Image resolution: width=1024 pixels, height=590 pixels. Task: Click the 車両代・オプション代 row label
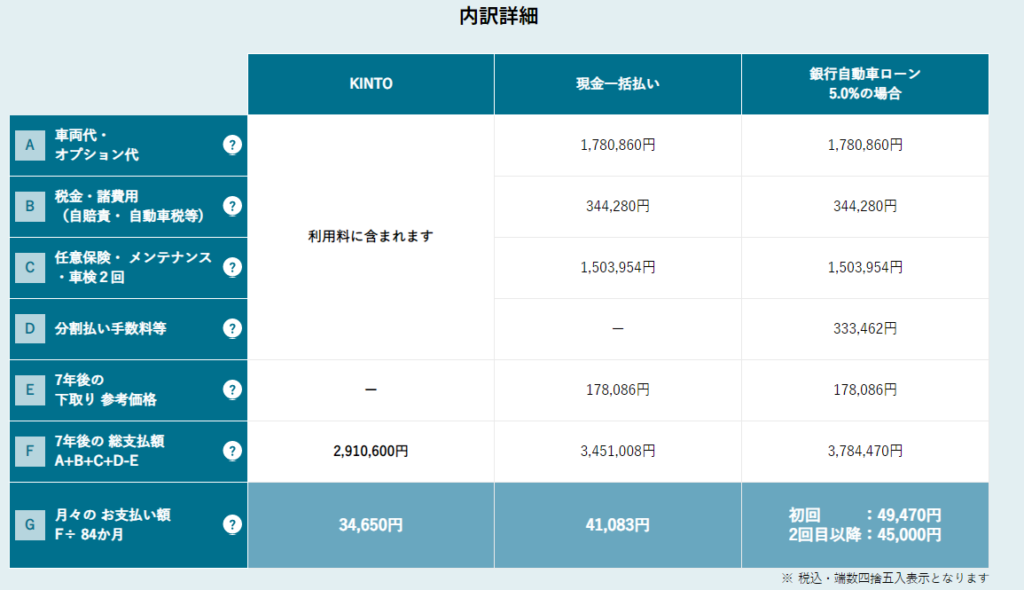(97, 145)
